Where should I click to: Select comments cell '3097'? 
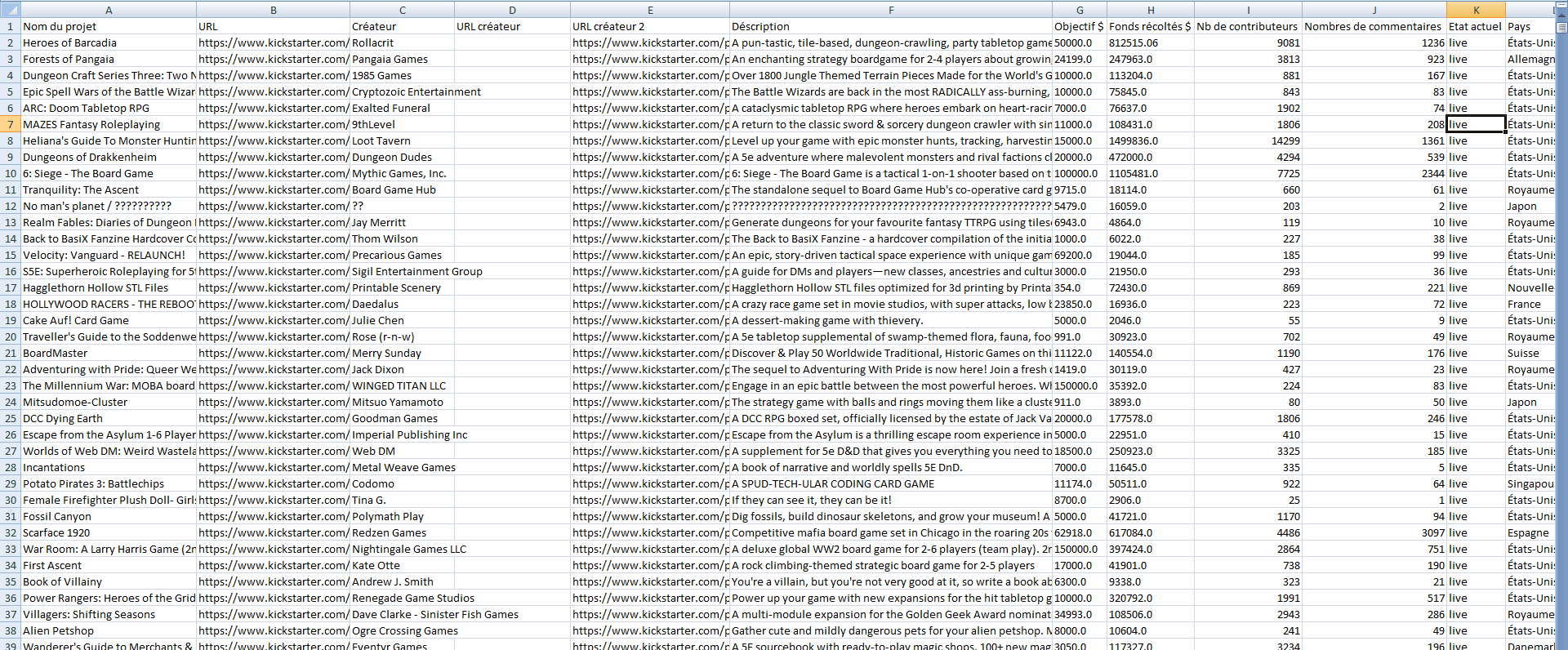[1374, 532]
